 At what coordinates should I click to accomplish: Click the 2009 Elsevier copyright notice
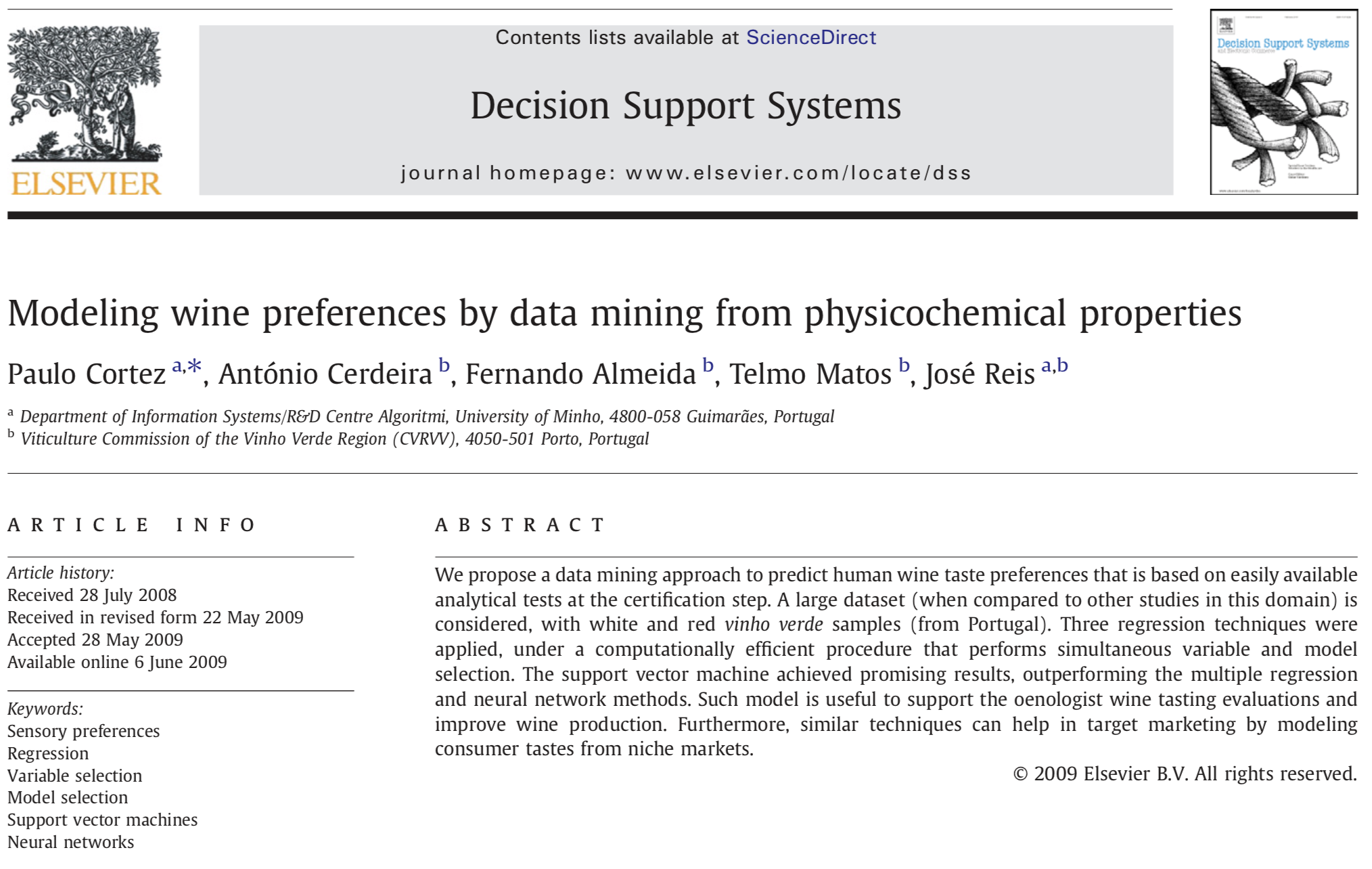1184,774
